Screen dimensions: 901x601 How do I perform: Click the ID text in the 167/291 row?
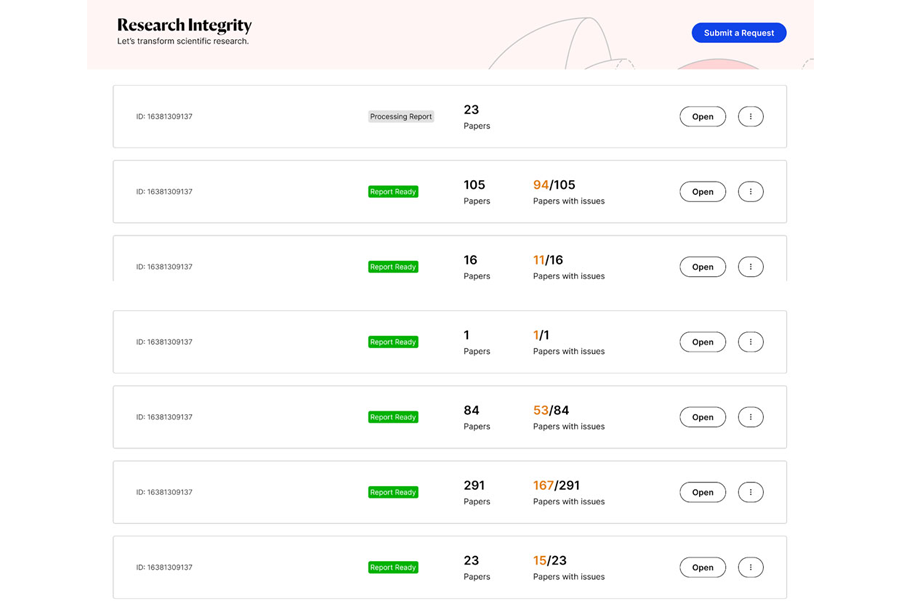coord(164,492)
